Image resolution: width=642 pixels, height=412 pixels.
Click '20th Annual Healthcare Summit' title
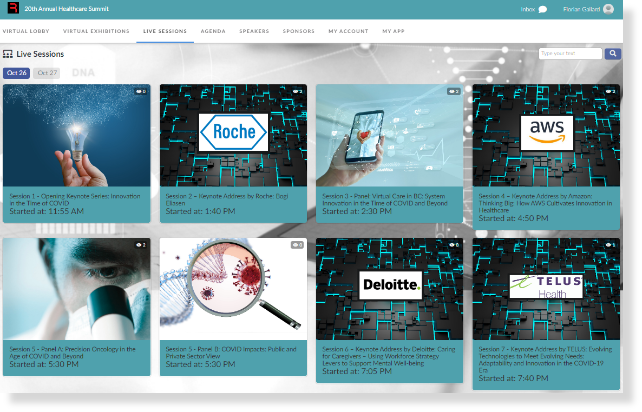(x=66, y=9)
